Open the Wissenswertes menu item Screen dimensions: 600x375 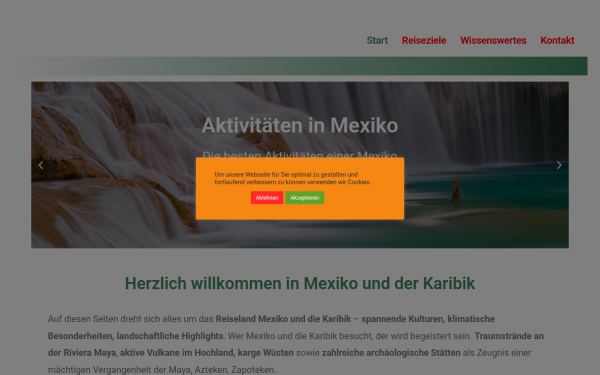click(493, 40)
